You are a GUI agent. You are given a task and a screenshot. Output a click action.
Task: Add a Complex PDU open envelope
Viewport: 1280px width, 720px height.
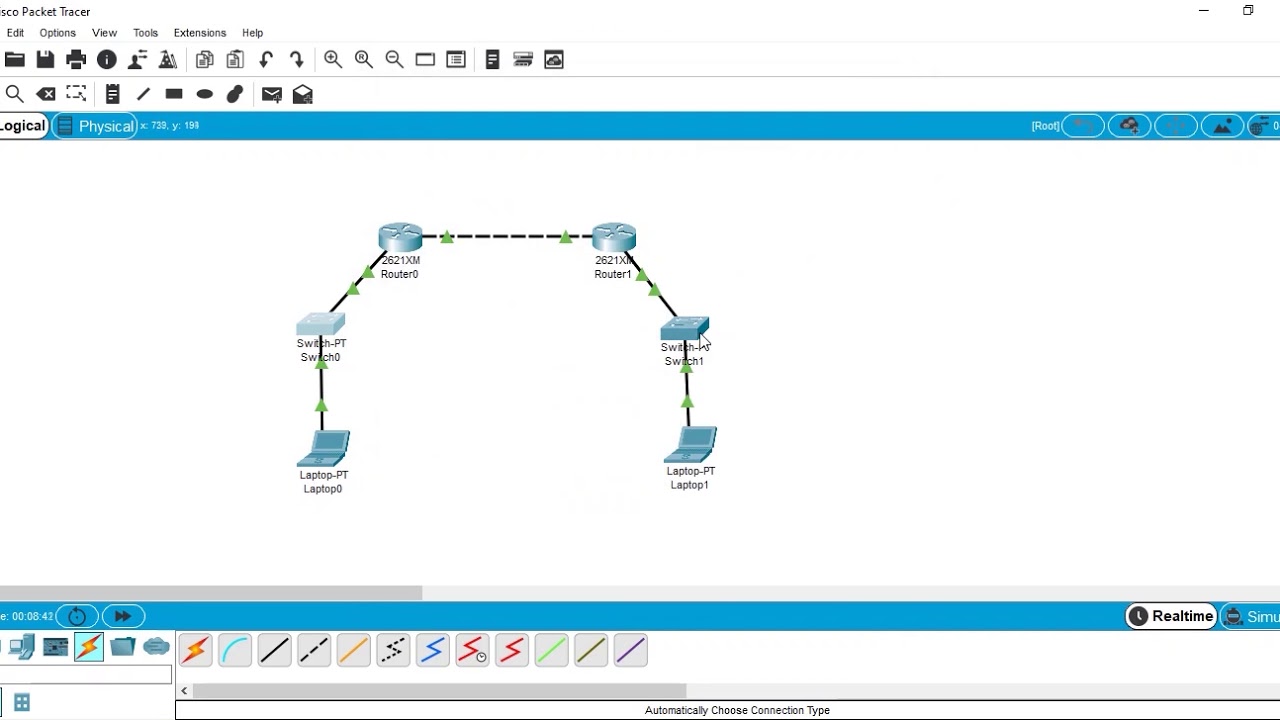[303, 94]
